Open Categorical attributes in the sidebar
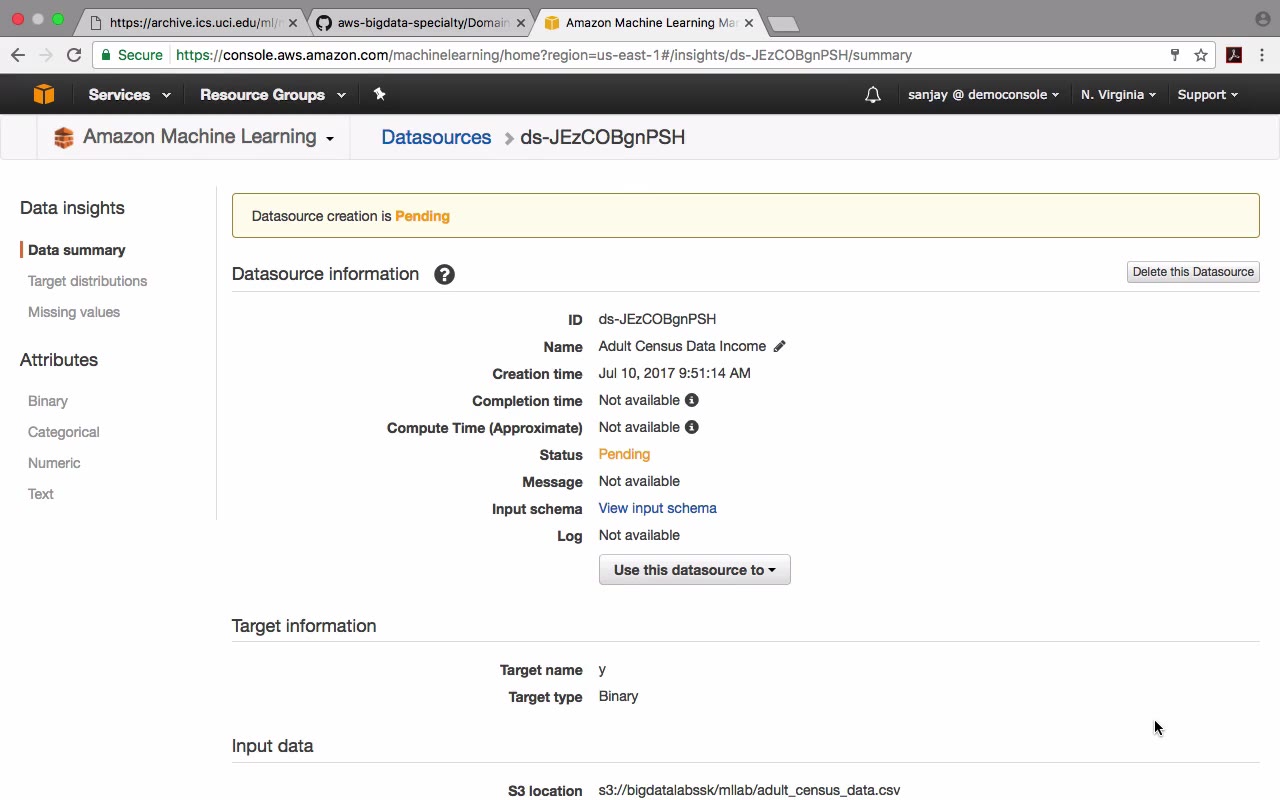This screenshot has height=800, width=1280. [x=64, y=432]
